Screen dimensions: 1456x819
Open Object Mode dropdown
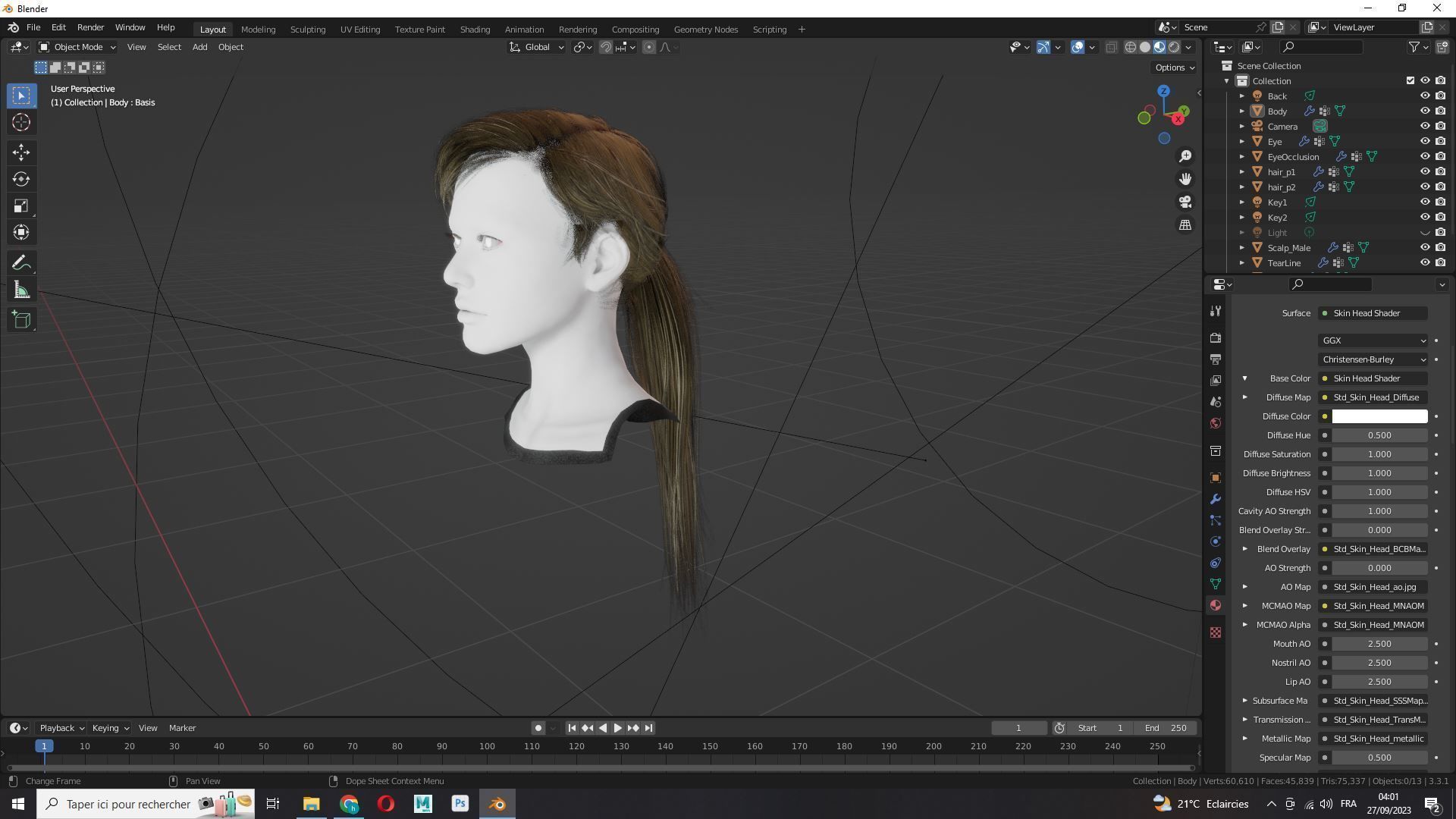[x=77, y=47]
